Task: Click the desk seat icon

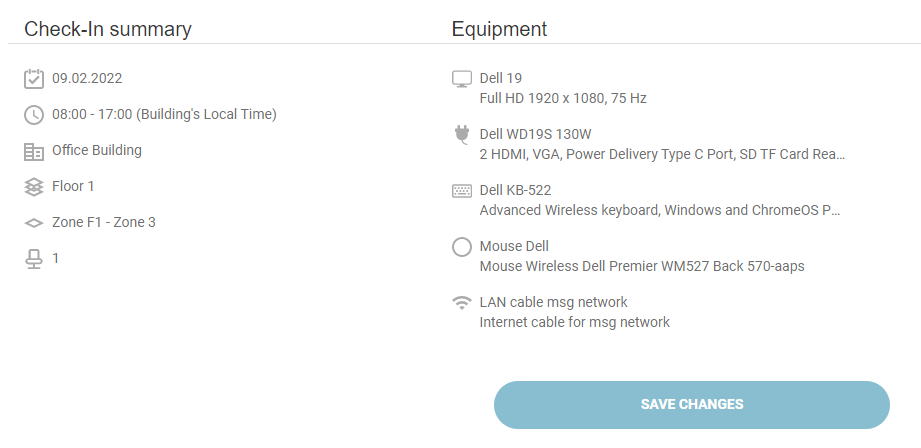Action: [x=34, y=259]
